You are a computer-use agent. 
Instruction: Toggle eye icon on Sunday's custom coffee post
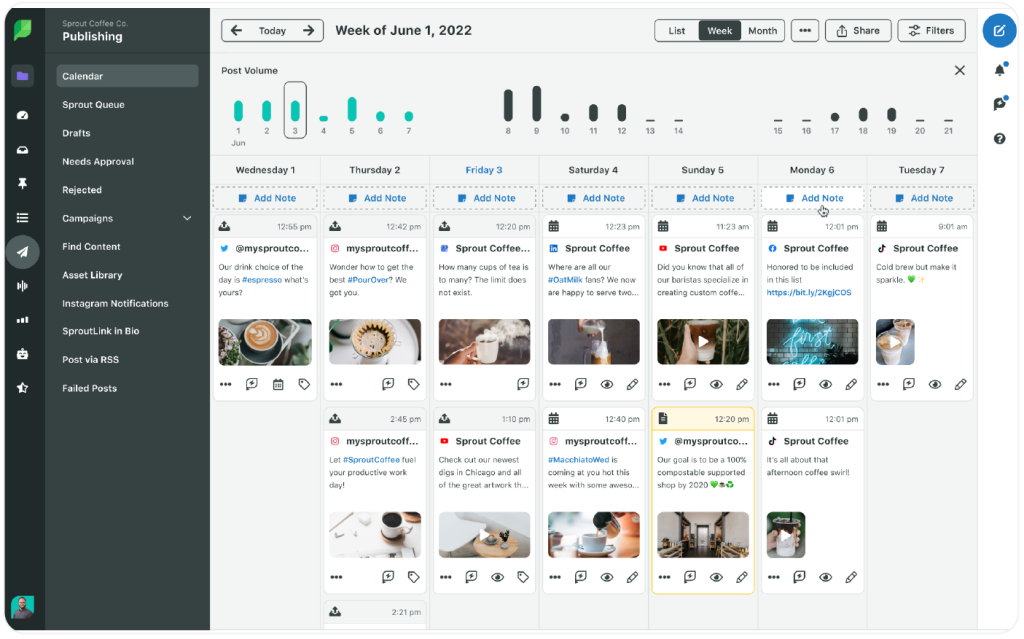click(x=716, y=384)
